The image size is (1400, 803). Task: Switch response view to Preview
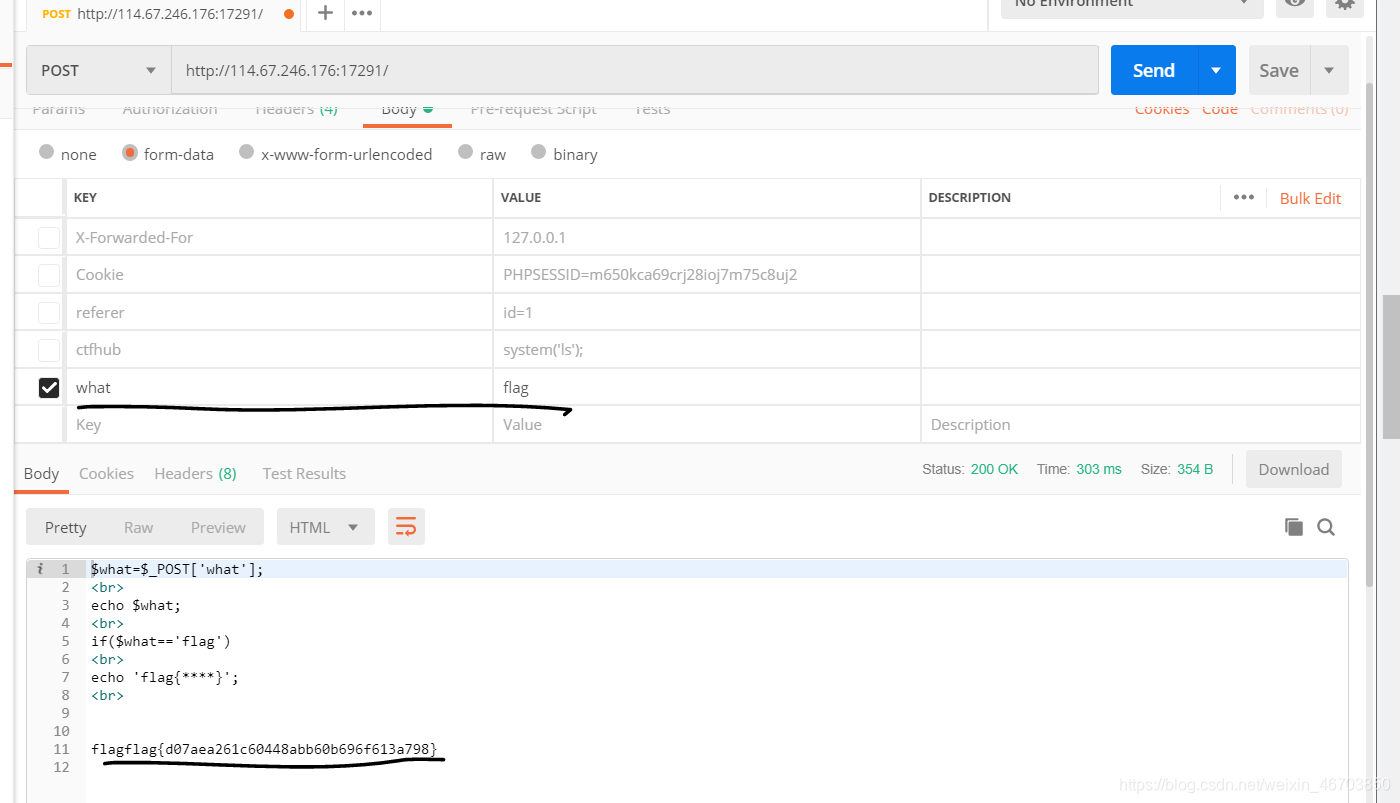click(x=218, y=527)
